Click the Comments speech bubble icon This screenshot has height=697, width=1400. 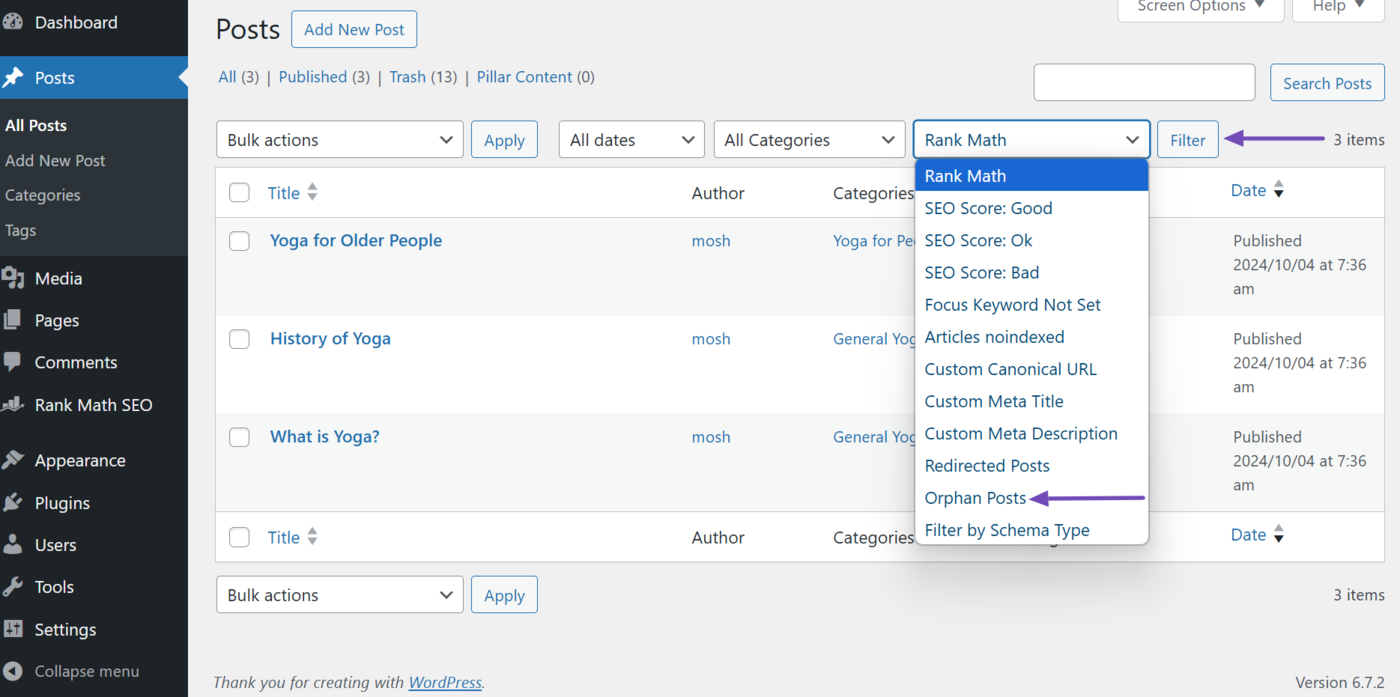(x=13, y=362)
